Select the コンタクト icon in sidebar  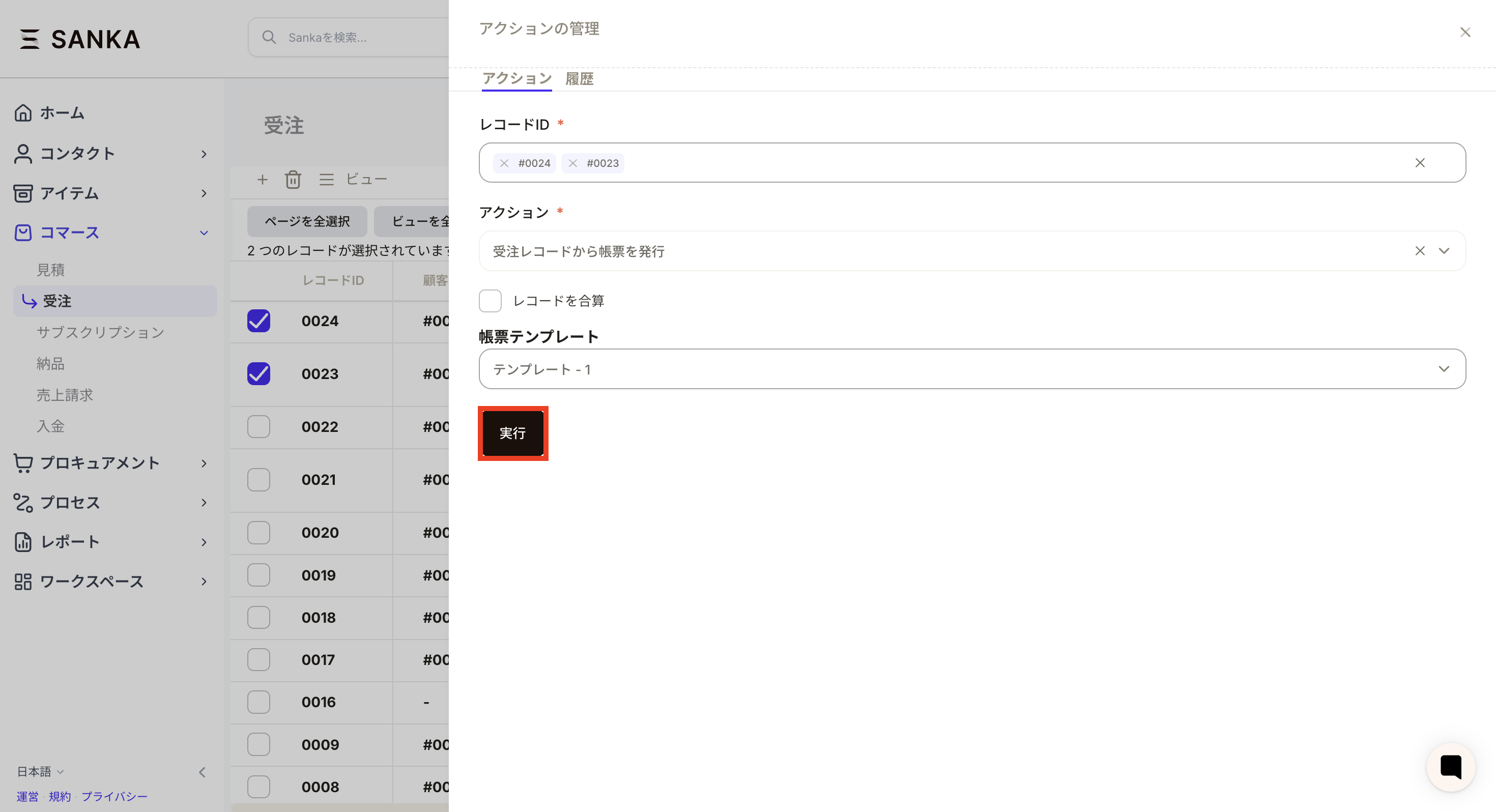click(23, 154)
